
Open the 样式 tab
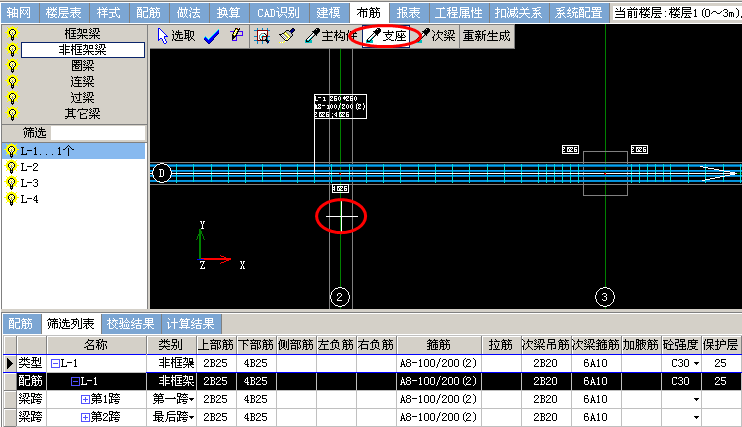tap(109, 13)
